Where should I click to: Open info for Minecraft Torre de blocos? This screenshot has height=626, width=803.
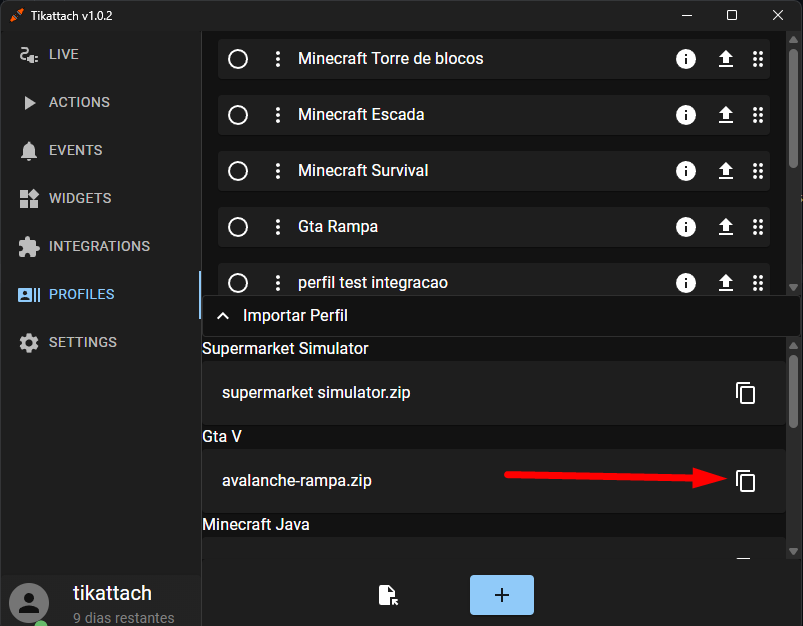coord(686,59)
